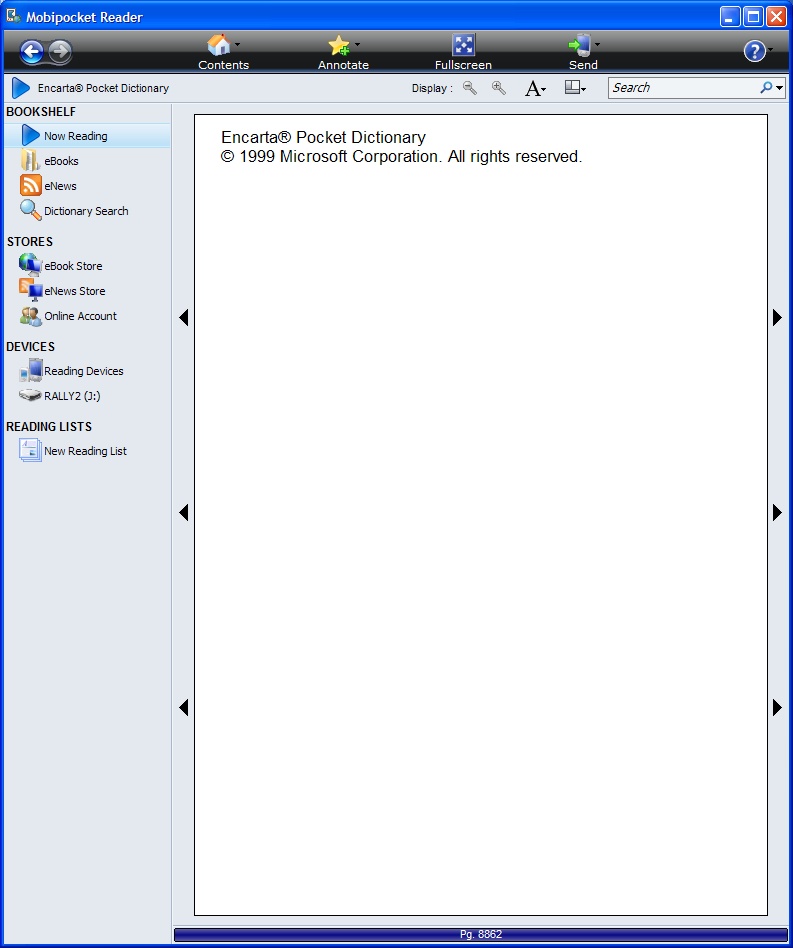Select Now Reading in the bookshelf
This screenshot has height=948, width=793.
click(x=87, y=136)
